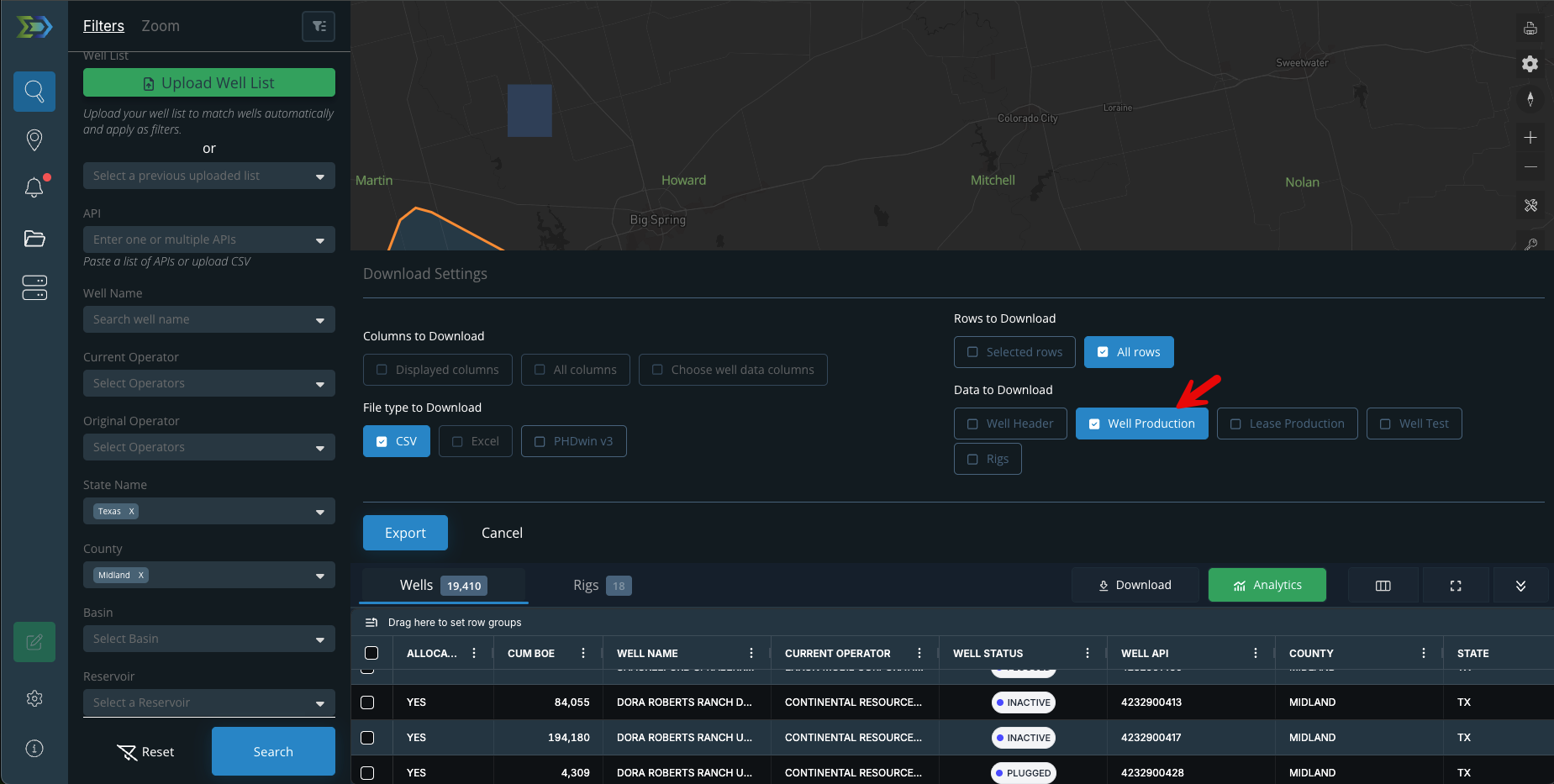
Task: Click the map print icon
Action: pyautogui.click(x=1530, y=29)
